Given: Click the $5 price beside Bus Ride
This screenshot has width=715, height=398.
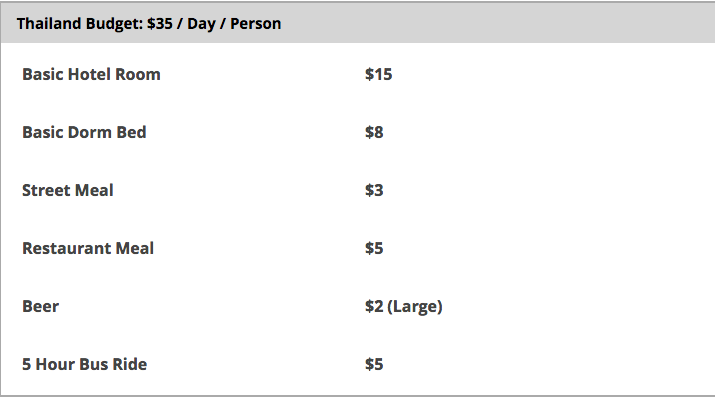Looking at the screenshot, I should (x=374, y=364).
